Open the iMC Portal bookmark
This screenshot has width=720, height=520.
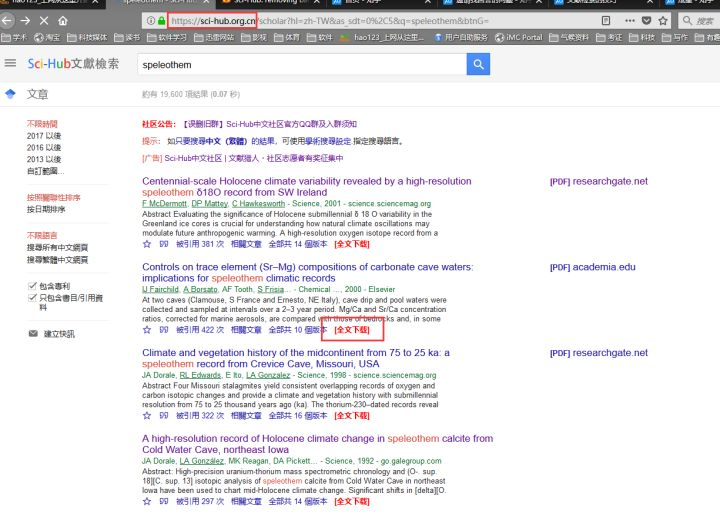pyautogui.click(x=518, y=37)
